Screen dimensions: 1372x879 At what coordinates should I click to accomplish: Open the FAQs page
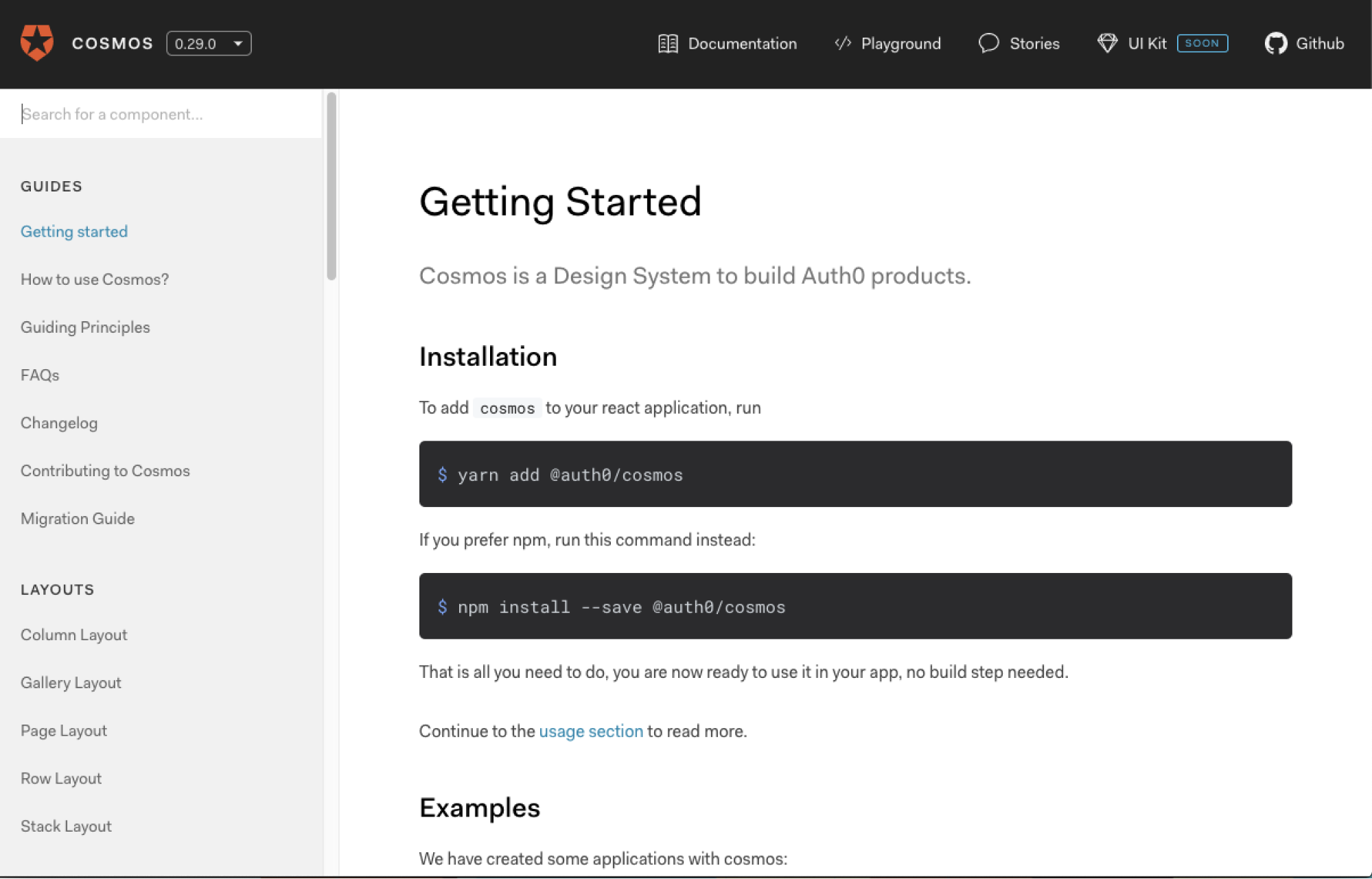(39, 375)
